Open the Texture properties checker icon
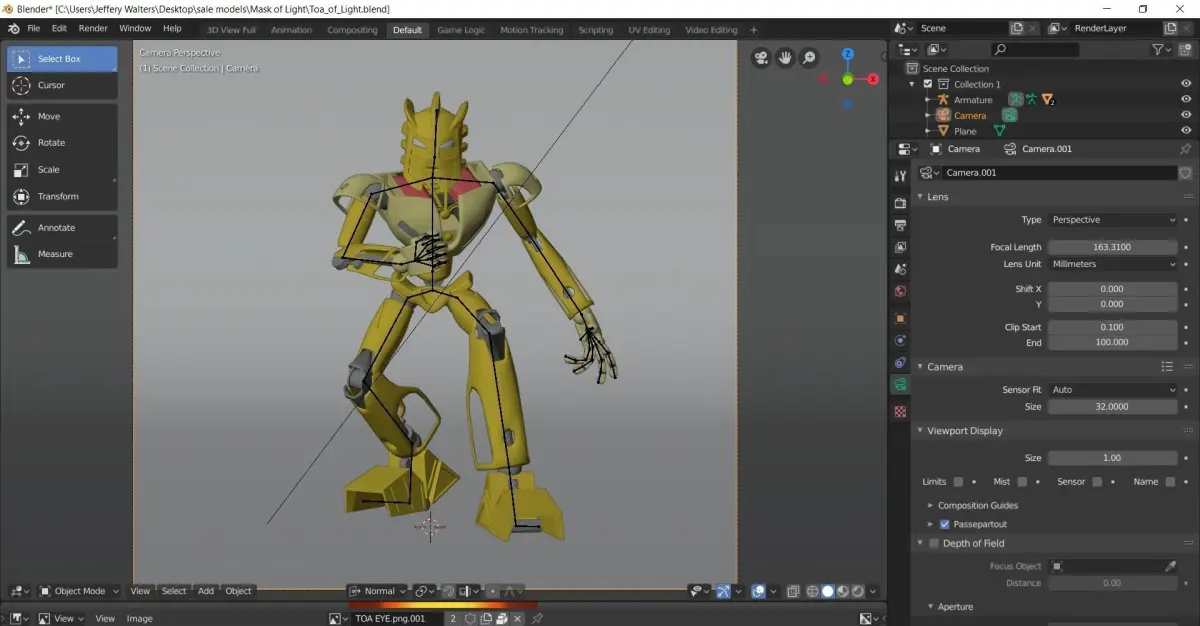1200x626 pixels. [x=900, y=411]
